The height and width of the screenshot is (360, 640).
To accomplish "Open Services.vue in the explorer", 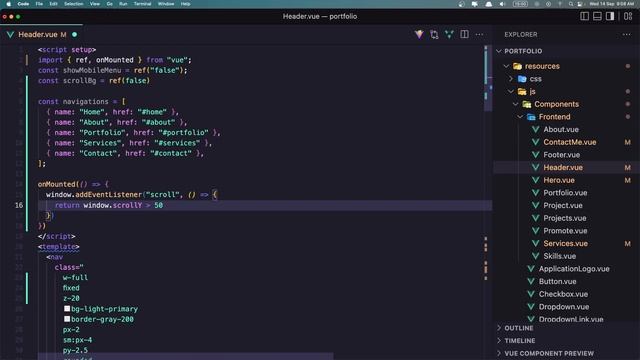I will tap(567, 243).
